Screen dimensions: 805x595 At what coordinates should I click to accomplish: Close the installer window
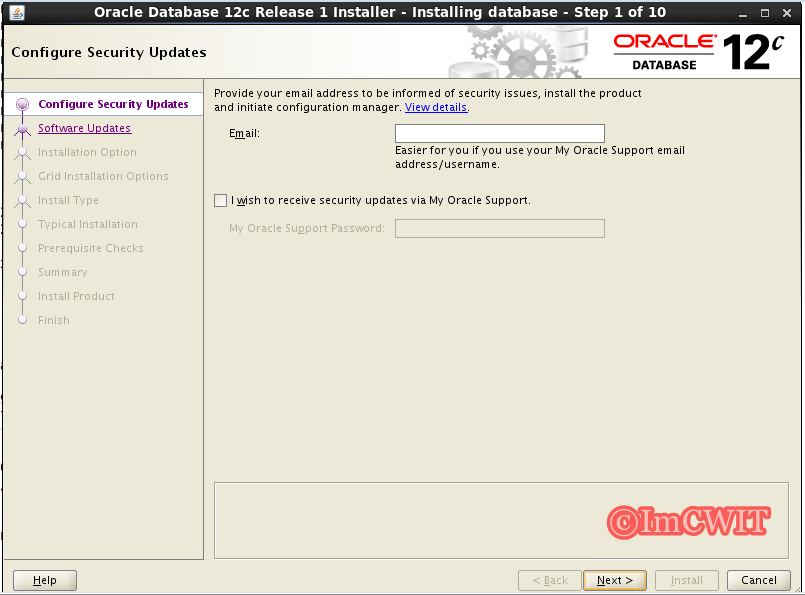[x=787, y=13]
